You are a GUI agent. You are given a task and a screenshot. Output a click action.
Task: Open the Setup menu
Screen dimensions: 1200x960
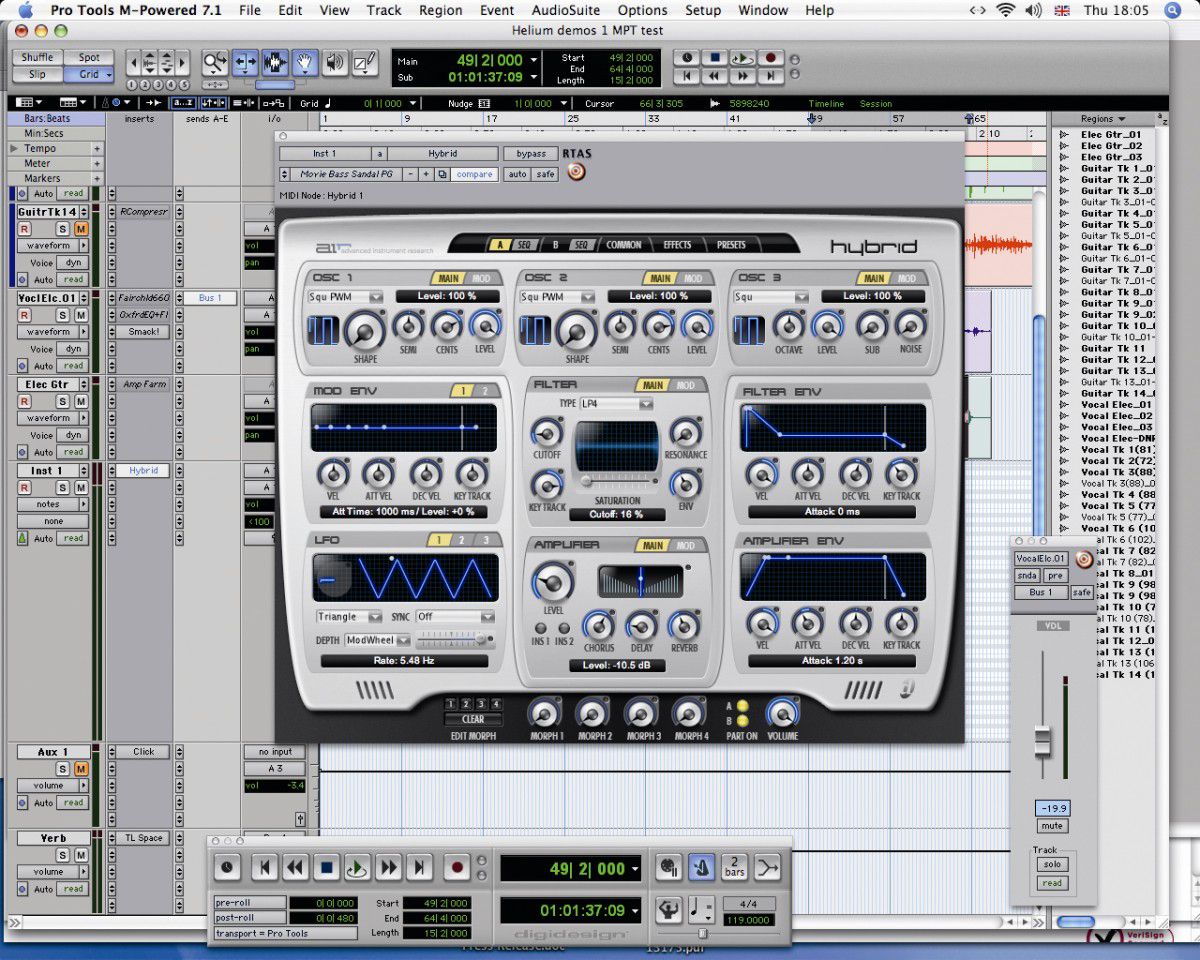coord(703,10)
